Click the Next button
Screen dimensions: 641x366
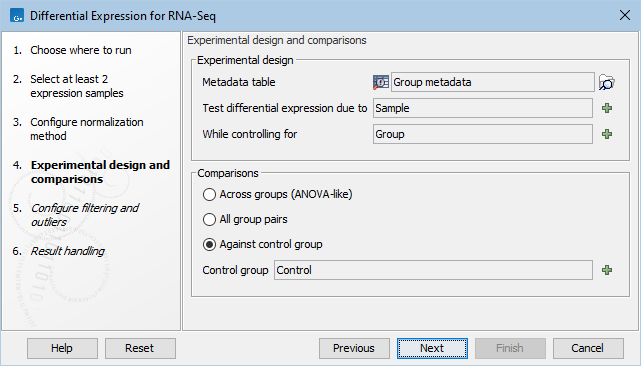432,348
